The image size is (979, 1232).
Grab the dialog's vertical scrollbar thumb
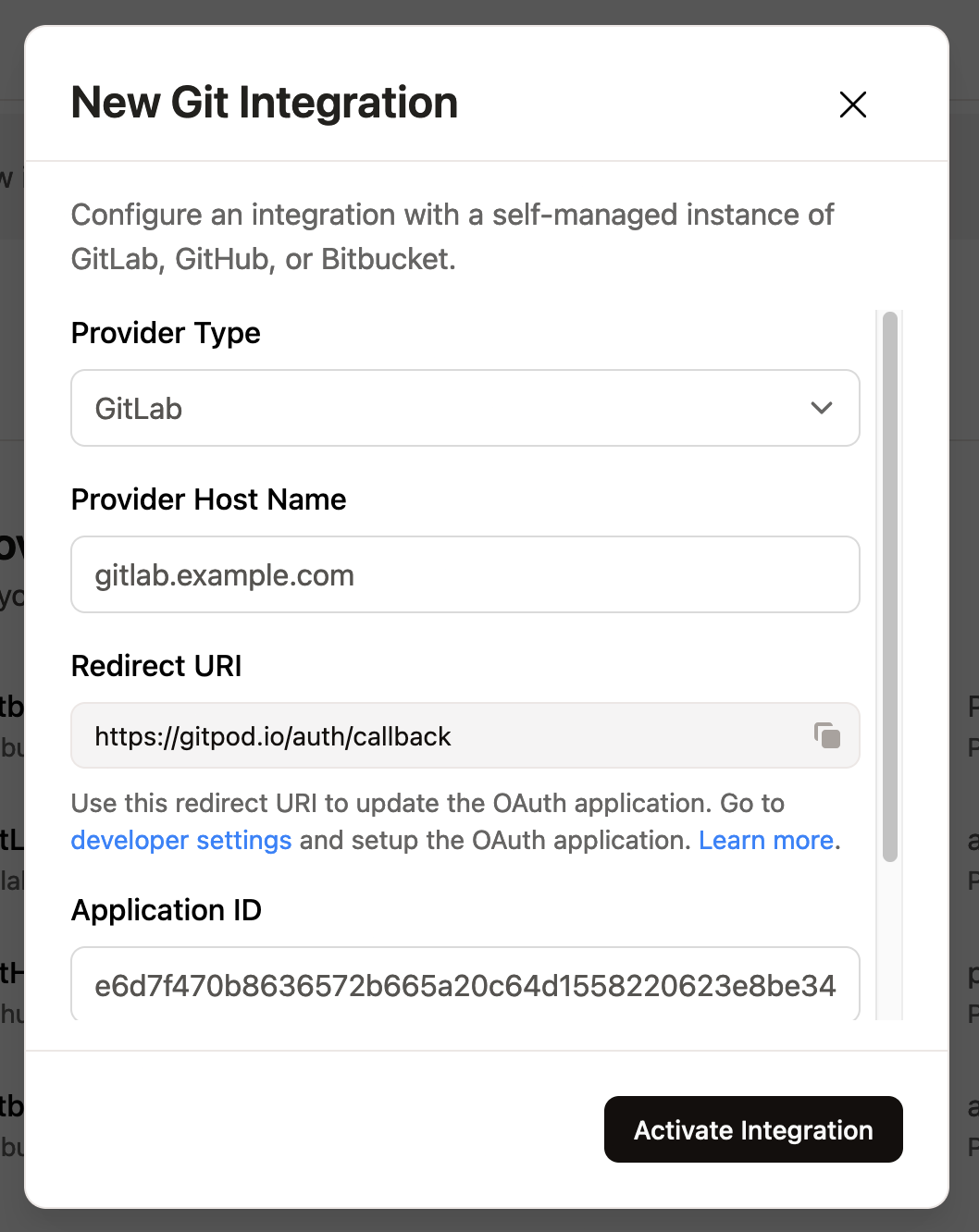tap(890, 586)
